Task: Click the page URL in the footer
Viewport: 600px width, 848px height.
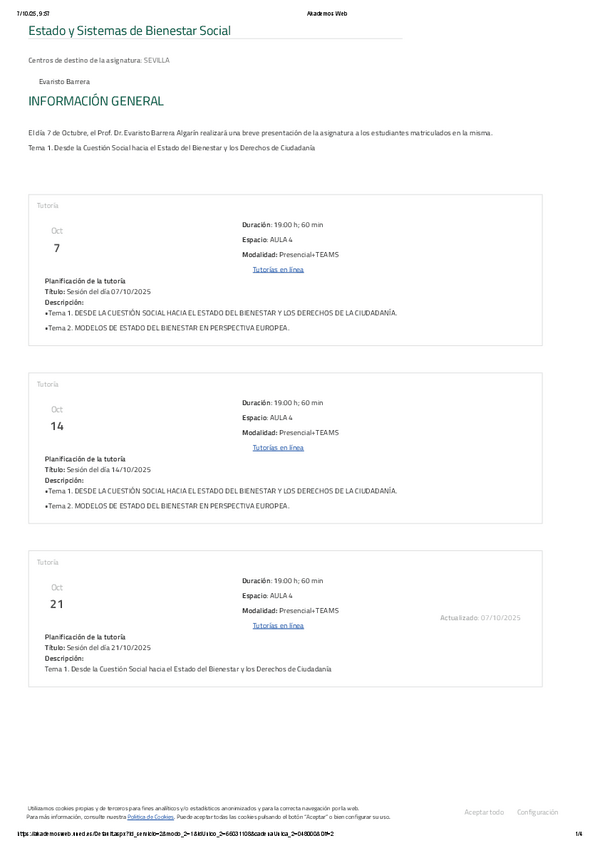Action: [176, 834]
